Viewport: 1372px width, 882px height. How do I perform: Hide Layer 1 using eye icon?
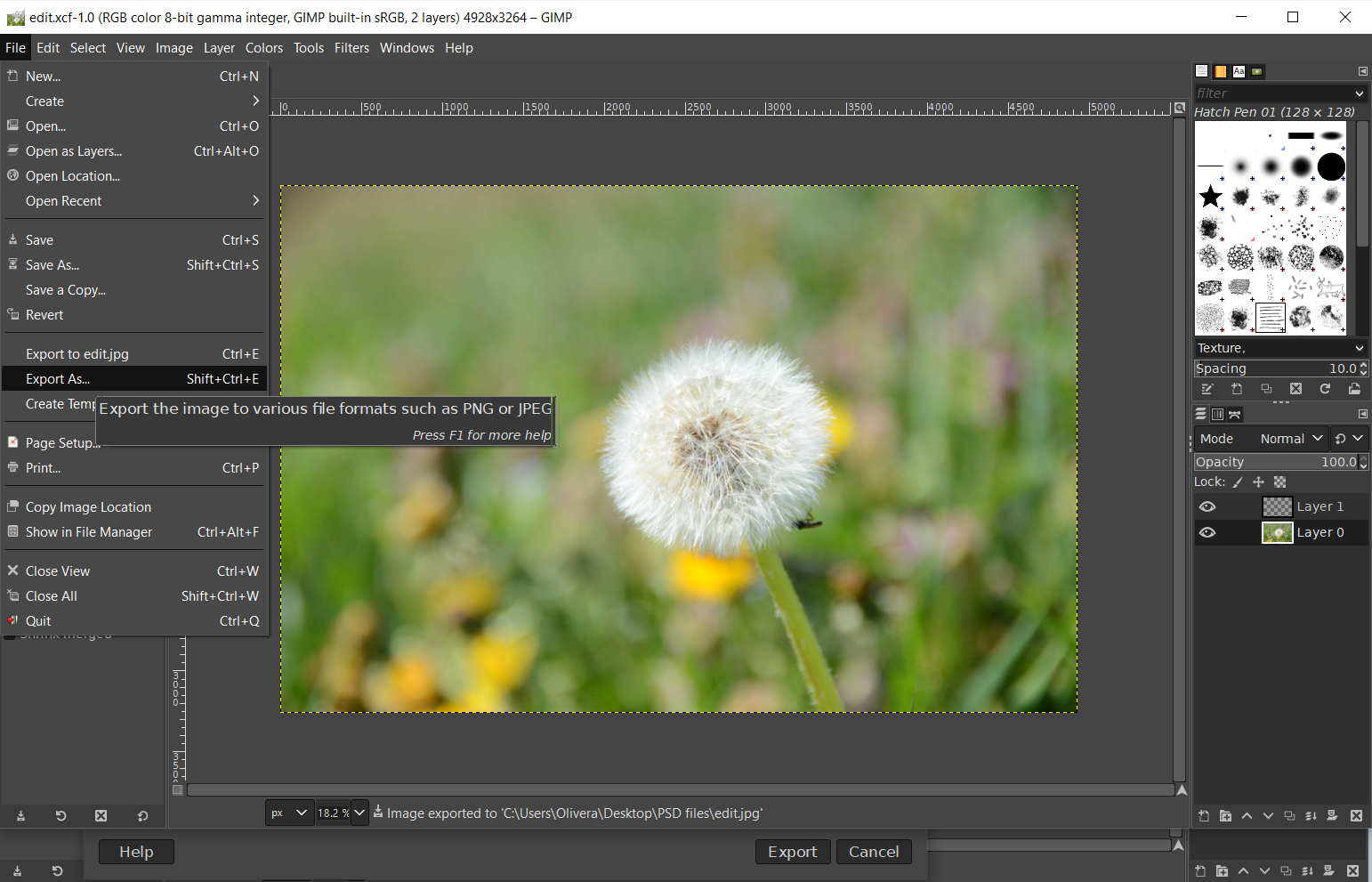[x=1207, y=506]
